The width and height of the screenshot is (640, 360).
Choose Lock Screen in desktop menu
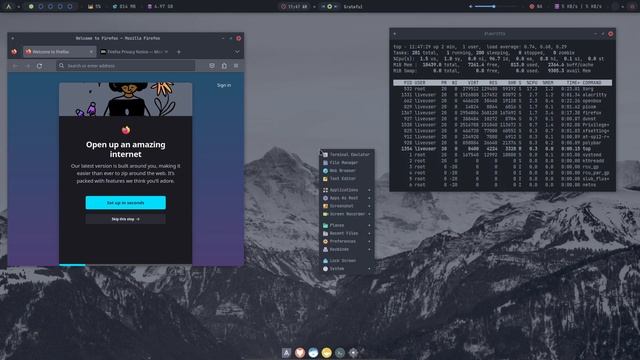346,261
